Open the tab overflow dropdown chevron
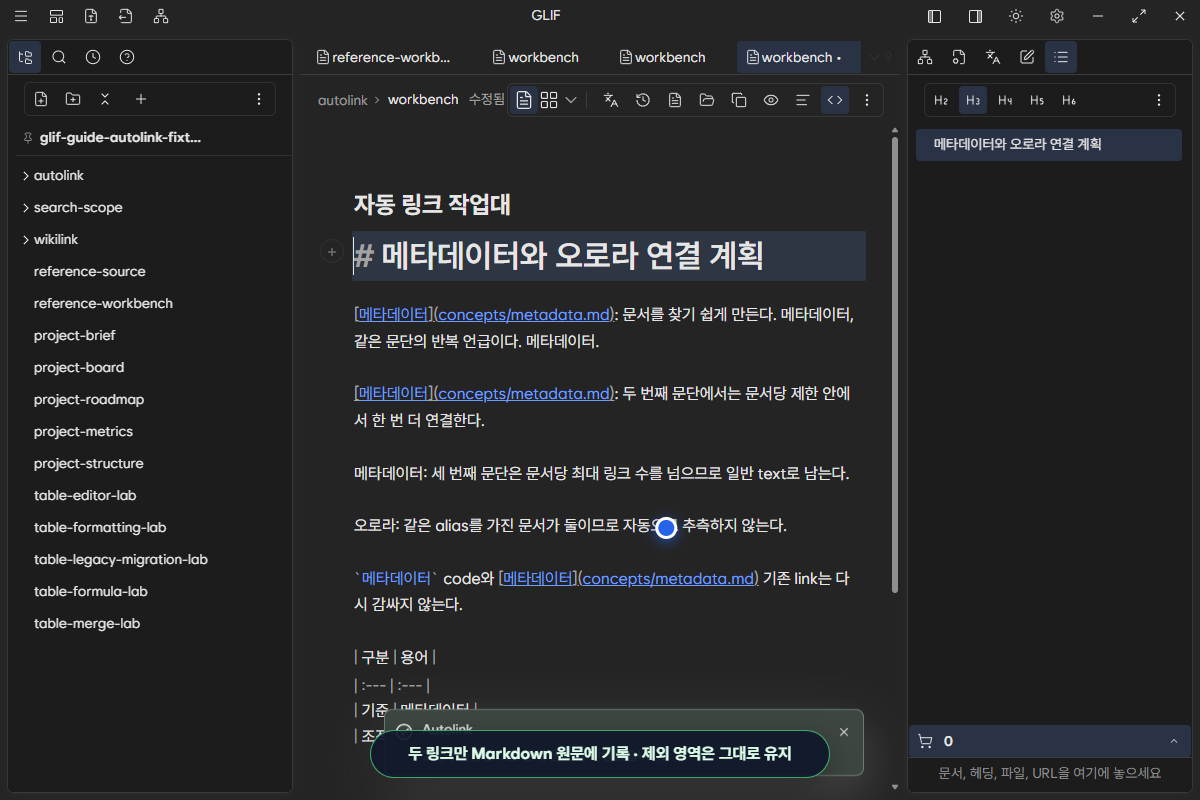Screen dimensions: 1200x800 [875, 57]
